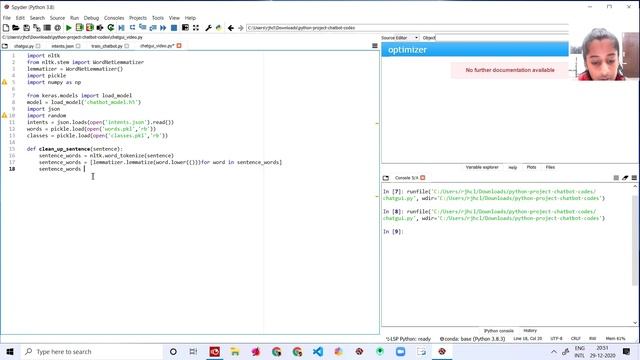This screenshot has width=640, height=360.
Task: Click the Object input field
Action: pyautogui.click(x=502, y=38)
